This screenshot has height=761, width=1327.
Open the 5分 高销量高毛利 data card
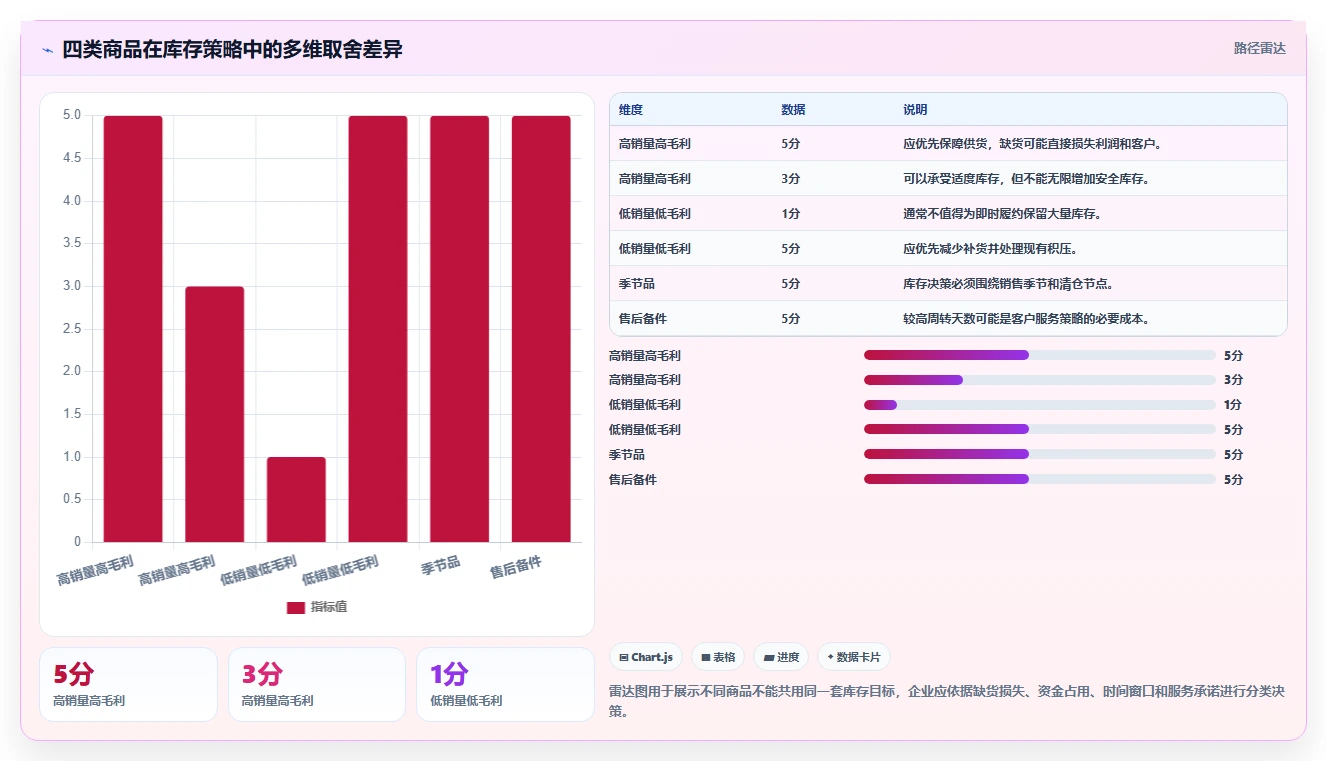[x=128, y=684]
